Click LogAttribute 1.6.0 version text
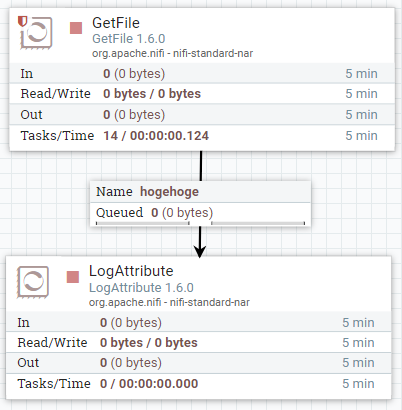The image size is (402, 410). point(141,288)
